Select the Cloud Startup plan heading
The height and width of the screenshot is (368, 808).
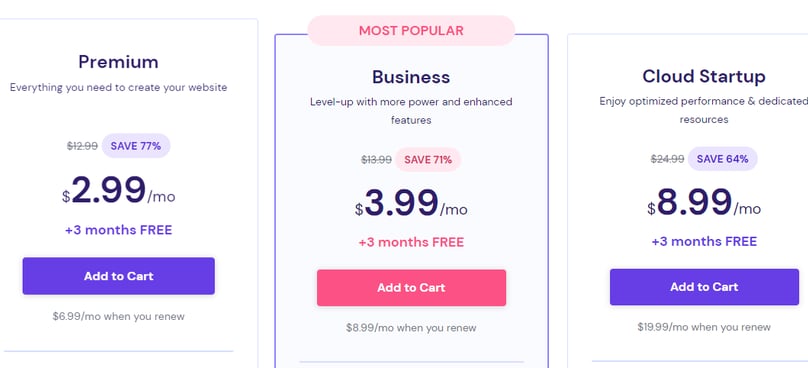click(704, 76)
